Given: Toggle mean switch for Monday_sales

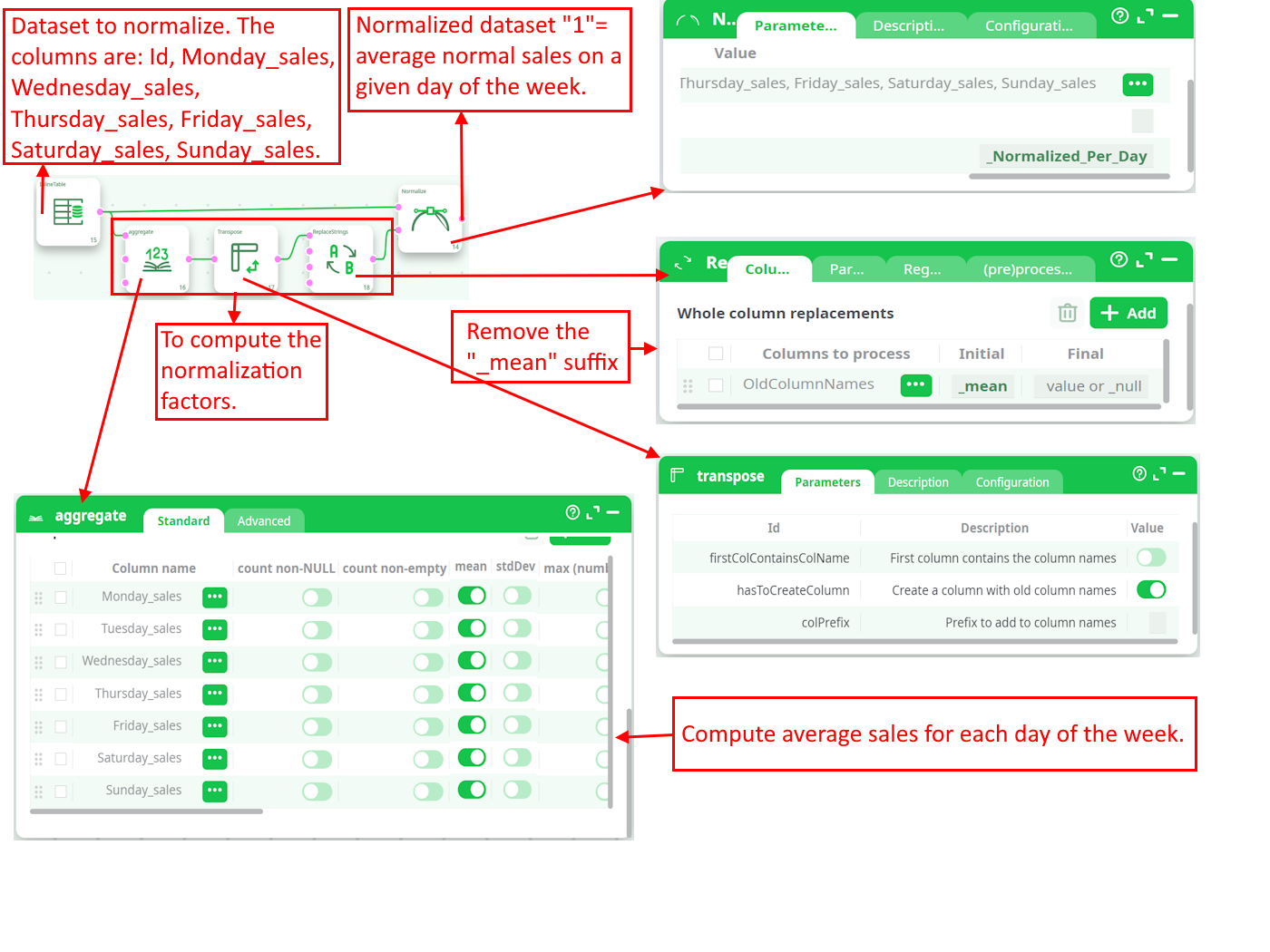Looking at the screenshot, I should tap(472, 596).
